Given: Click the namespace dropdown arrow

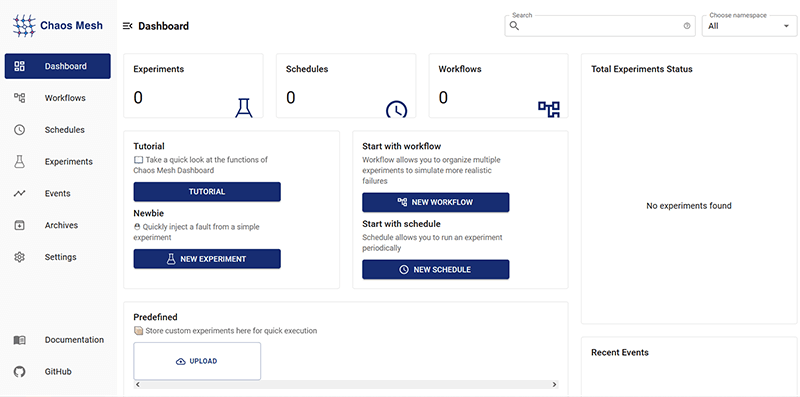Looking at the screenshot, I should click(786, 27).
